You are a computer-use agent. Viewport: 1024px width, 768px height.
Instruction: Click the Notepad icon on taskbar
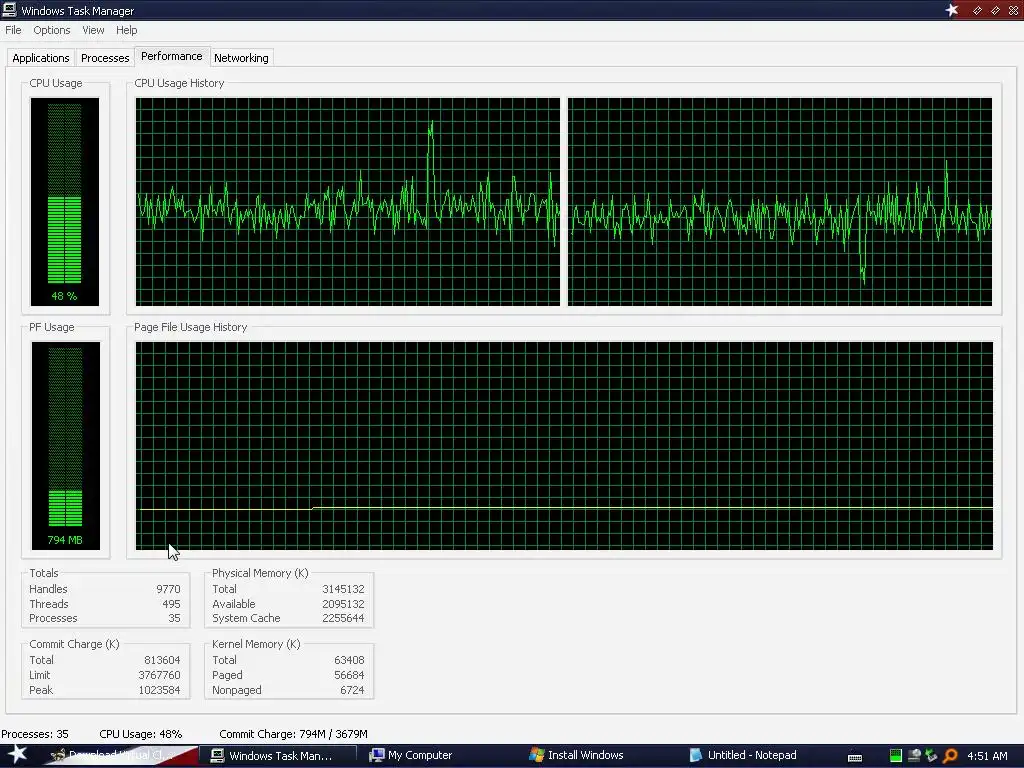pos(696,756)
